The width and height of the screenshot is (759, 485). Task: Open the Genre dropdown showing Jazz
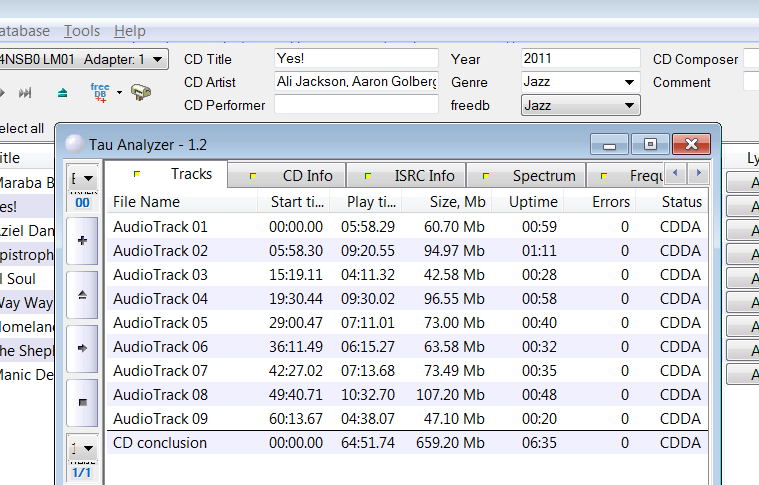click(x=580, y=82)
